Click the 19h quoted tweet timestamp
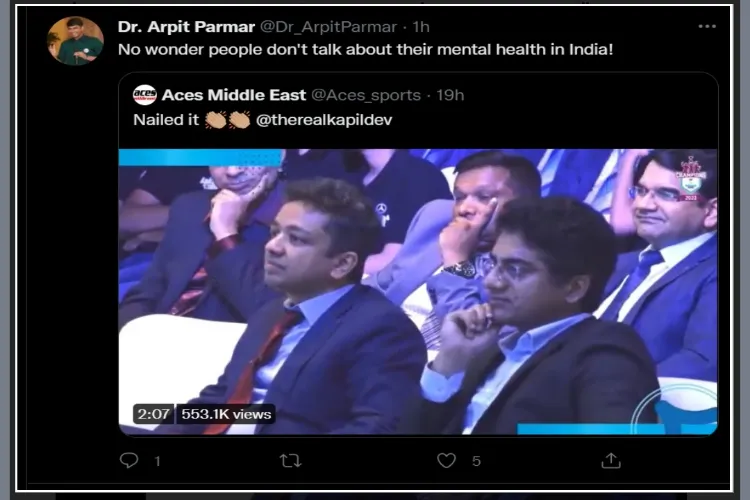Image resolution: width=750 pixels, height=500 pixels. (x=450, y=95)
